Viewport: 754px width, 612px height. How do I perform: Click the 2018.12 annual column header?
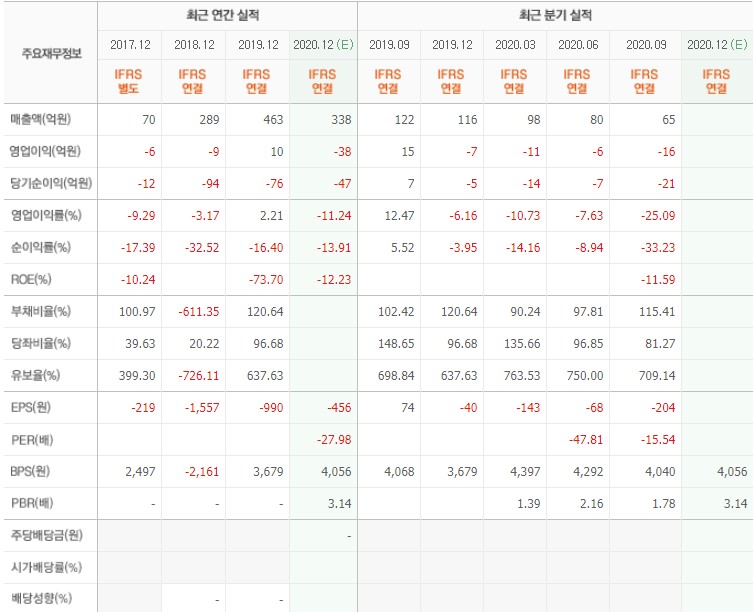[x=194, y=45]
